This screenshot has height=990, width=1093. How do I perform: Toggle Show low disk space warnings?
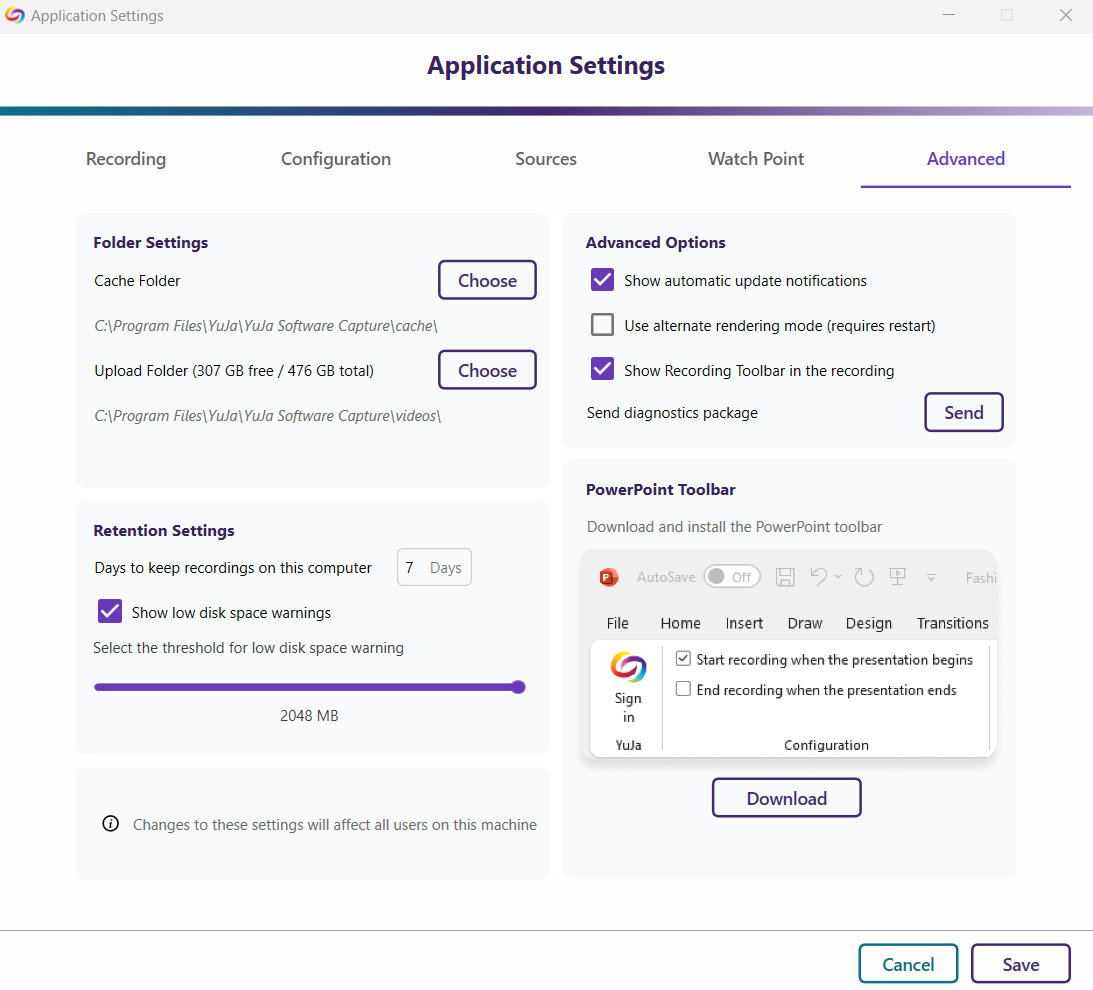(110, 611)
